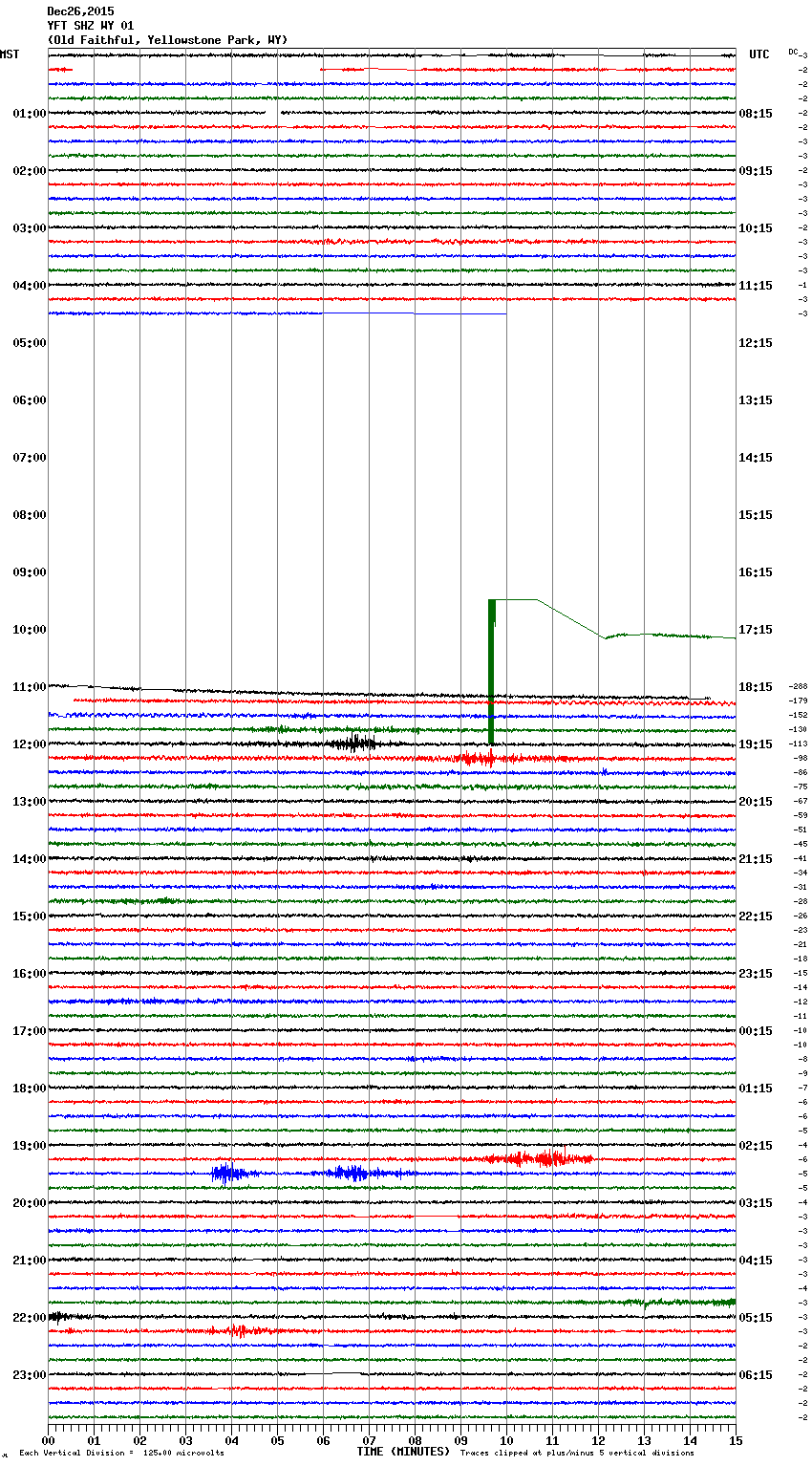
Task: Click the 23:15 UTC hour label
Action: click(x=756, y=974)
